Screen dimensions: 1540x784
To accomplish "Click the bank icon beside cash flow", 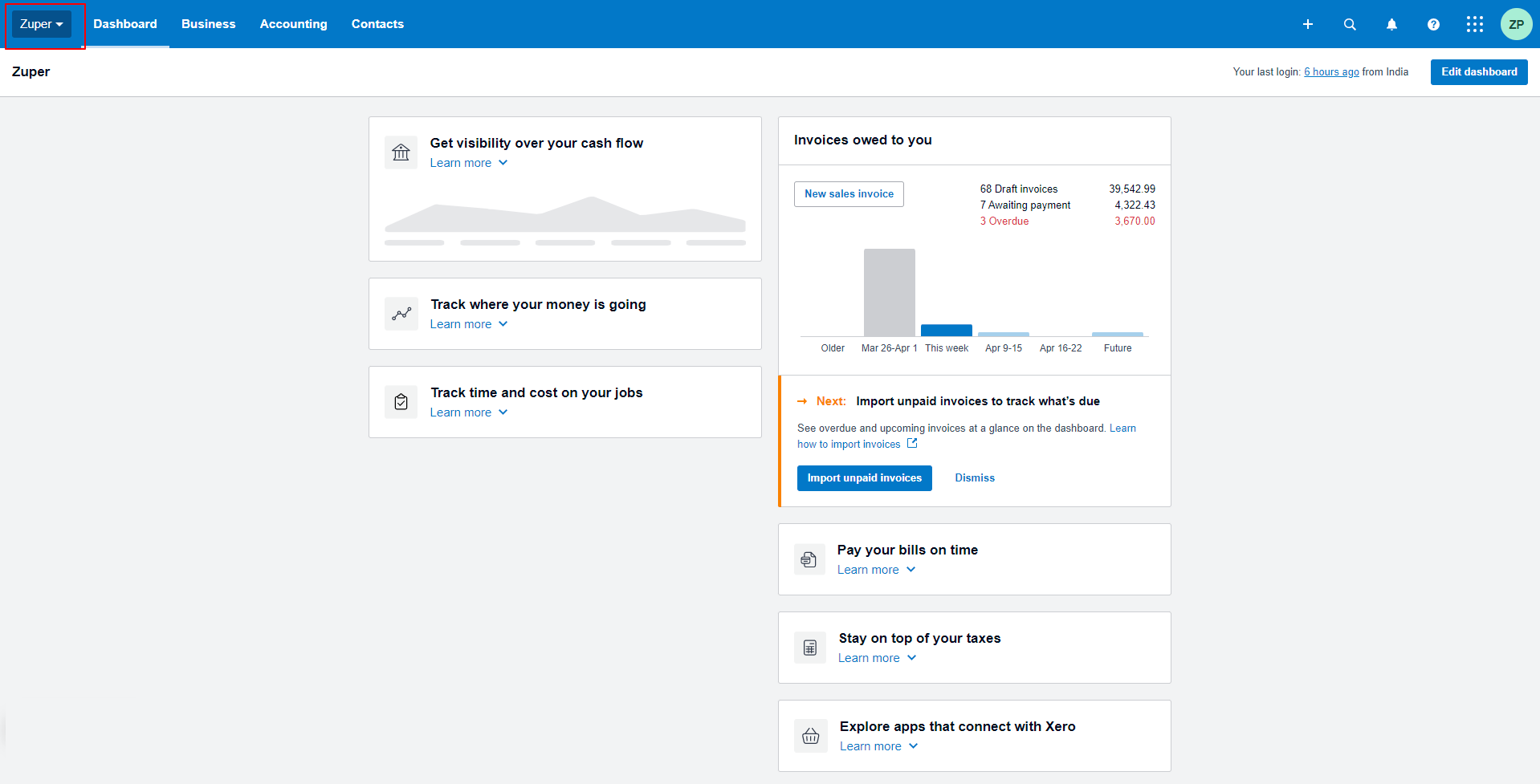I will (x=401, y=152).
